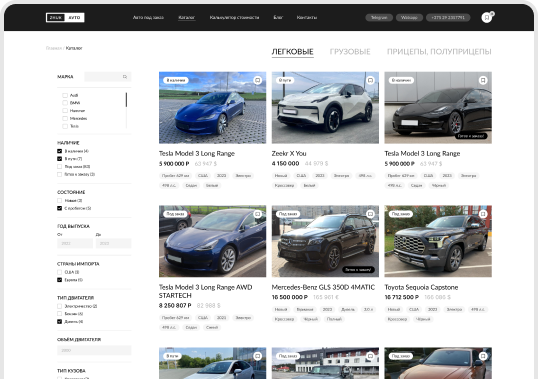Check the BMW brand checkbox
The height and width of the screenshot is (379, 538).
pos(65,103)
